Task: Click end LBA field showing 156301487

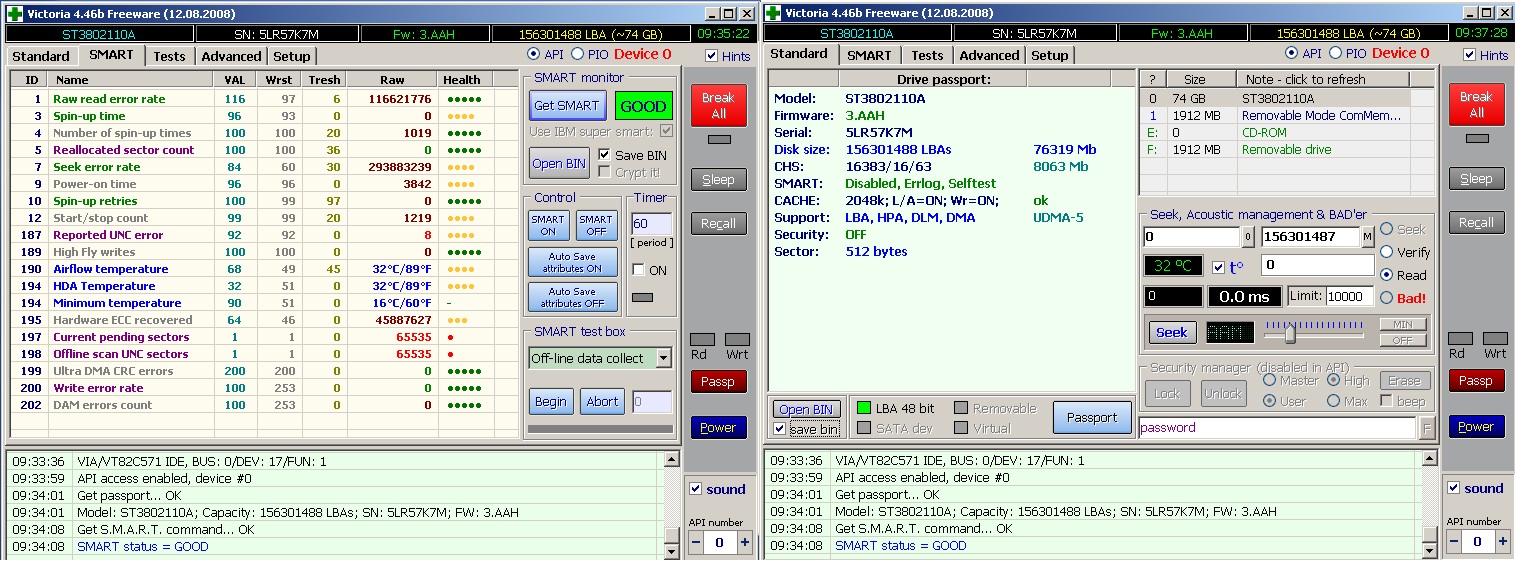Action: point(1310,237)
